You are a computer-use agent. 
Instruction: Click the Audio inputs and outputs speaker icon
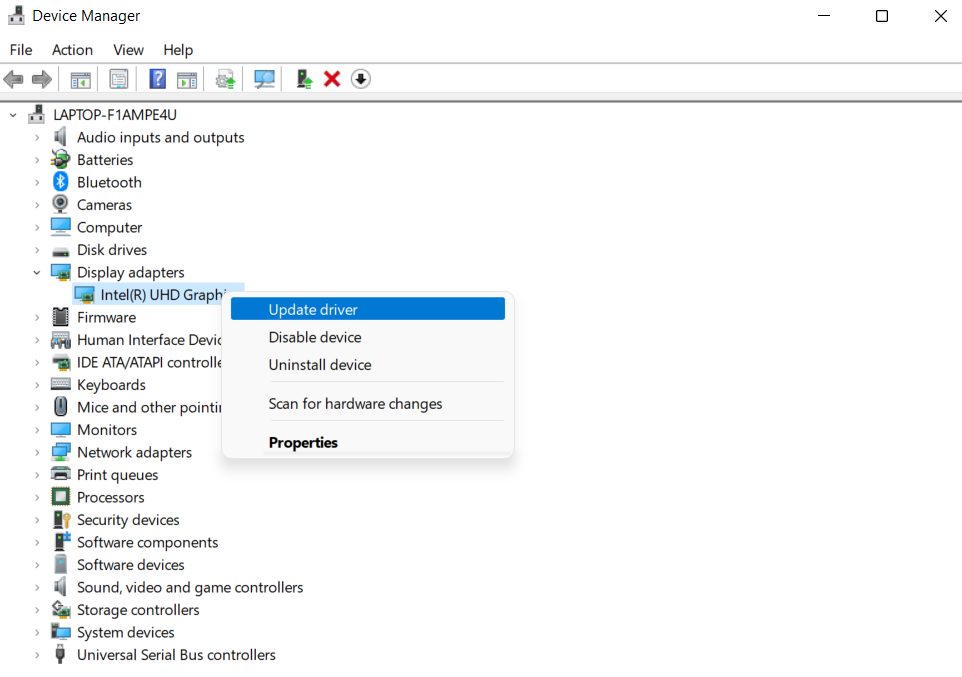(x=60, y=136)
